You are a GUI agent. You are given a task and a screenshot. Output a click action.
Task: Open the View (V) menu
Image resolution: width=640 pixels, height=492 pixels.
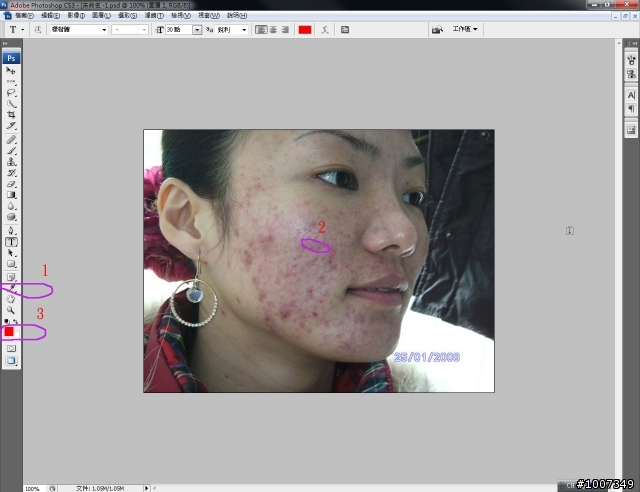(x=181, y=16)
